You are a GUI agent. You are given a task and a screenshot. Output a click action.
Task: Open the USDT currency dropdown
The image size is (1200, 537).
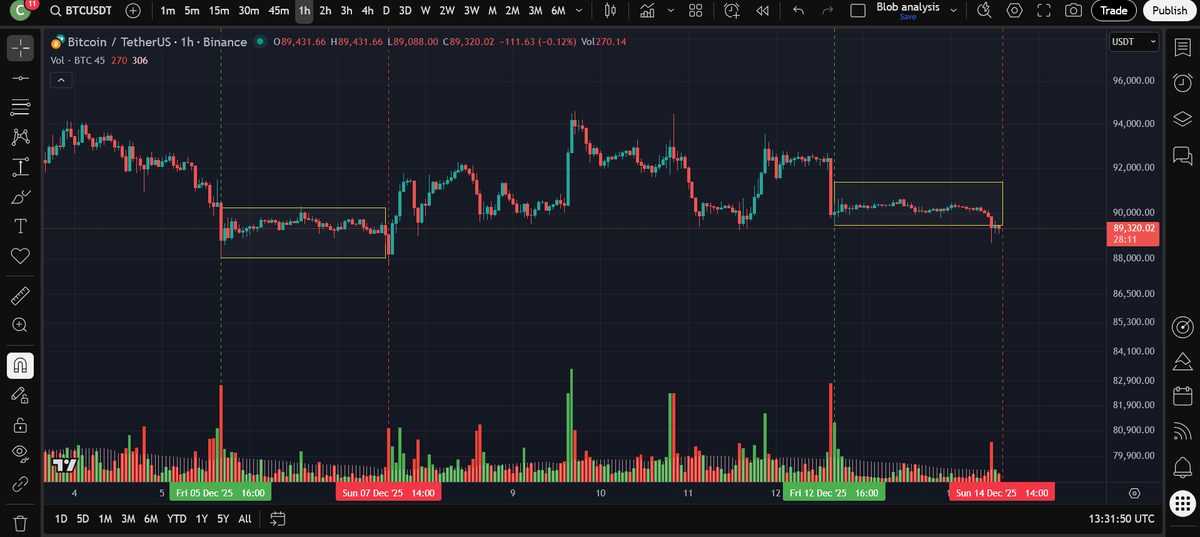[1133, 42]
